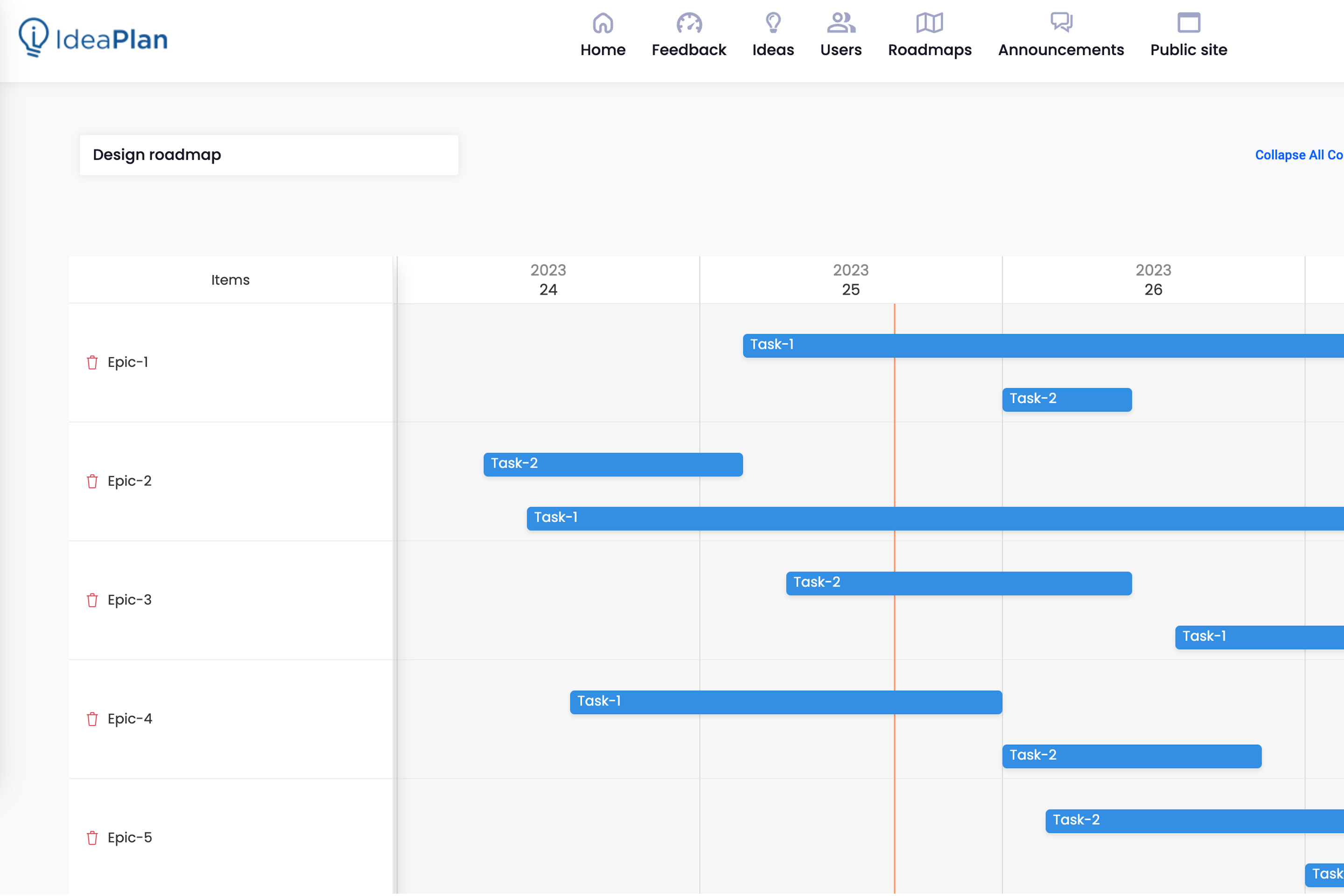Select the Epic-2 row label
Screen dimensions: 1344x896
click(130, 481)
